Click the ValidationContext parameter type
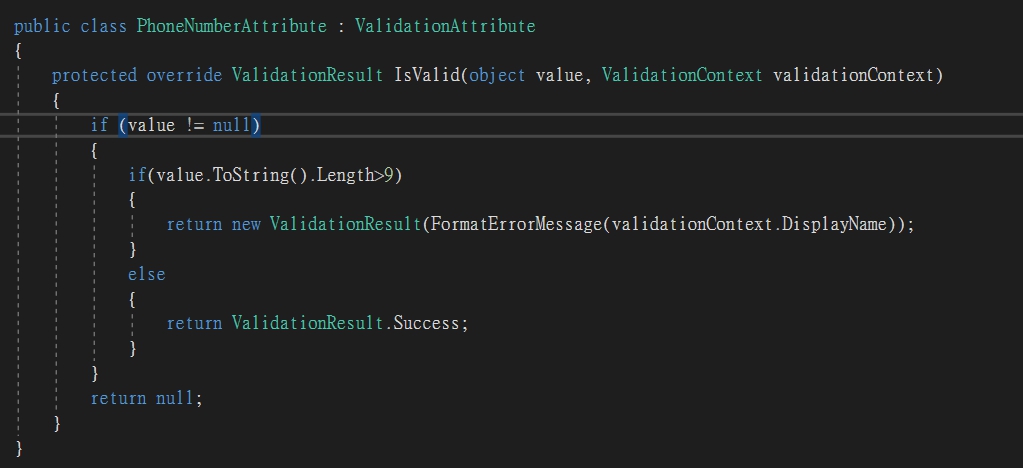1023x468 pixels. (x=682, y=76)
